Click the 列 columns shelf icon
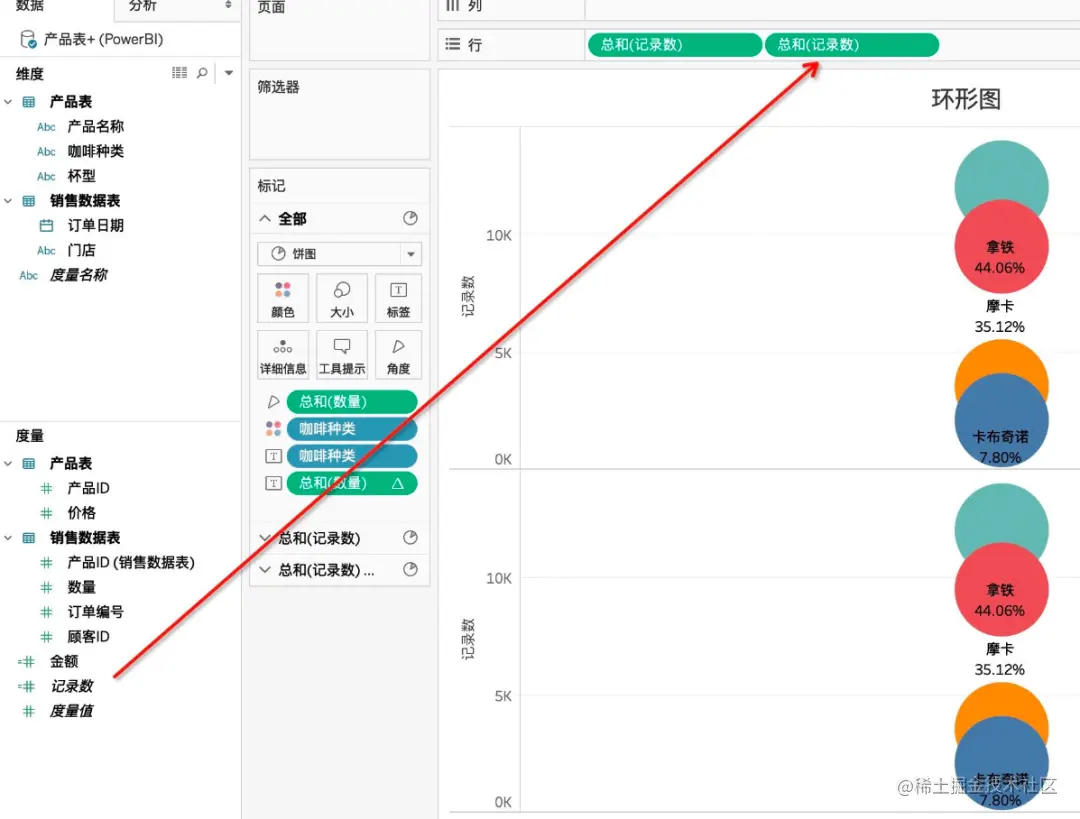 pos(453,6)
